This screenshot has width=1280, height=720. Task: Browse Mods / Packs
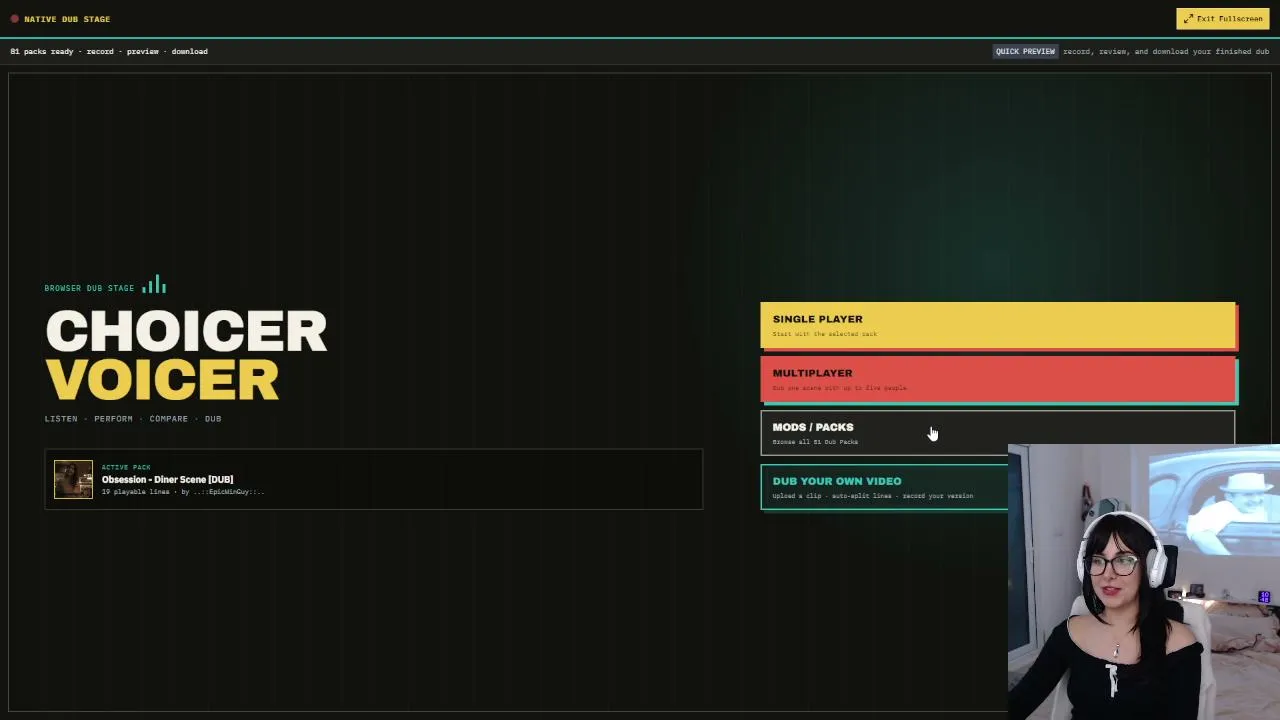[998, 433]
